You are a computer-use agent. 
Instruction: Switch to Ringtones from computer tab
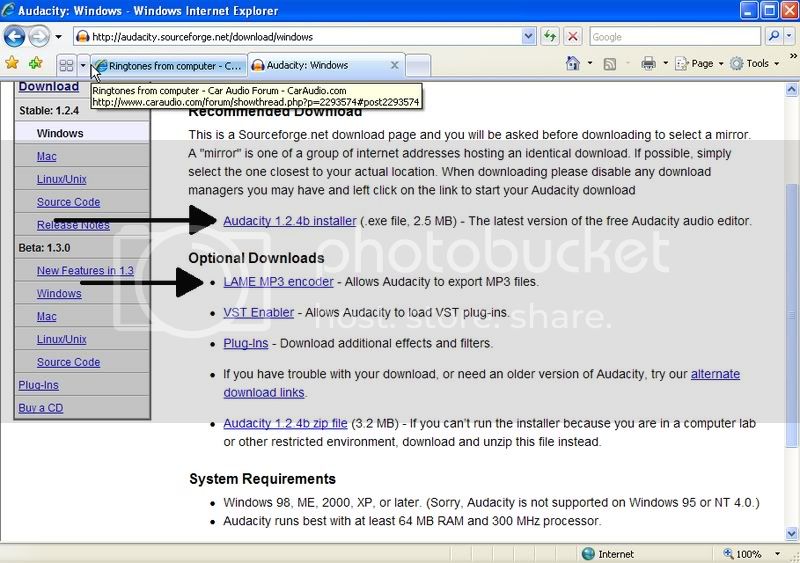click(x=168, y=66)
